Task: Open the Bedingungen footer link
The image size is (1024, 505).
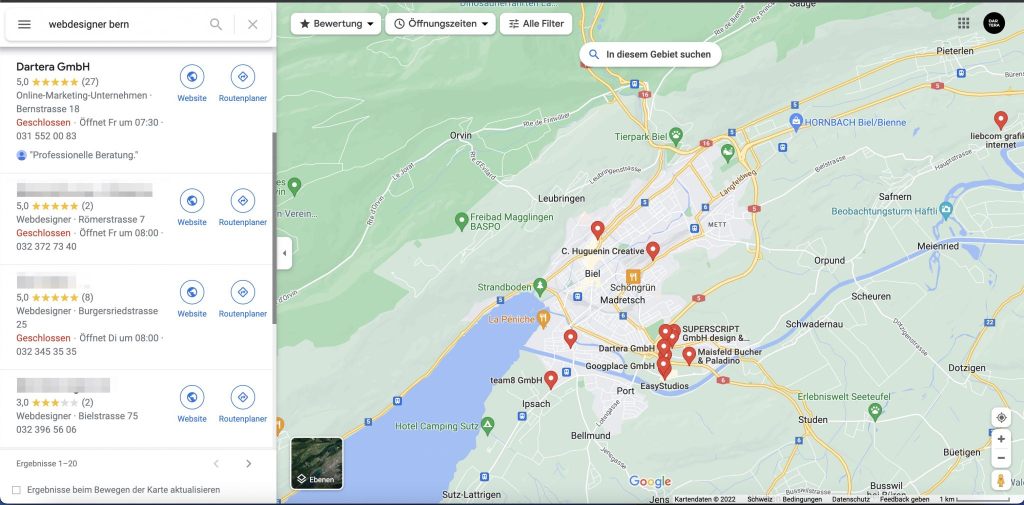Action: (x=802, y=499)
